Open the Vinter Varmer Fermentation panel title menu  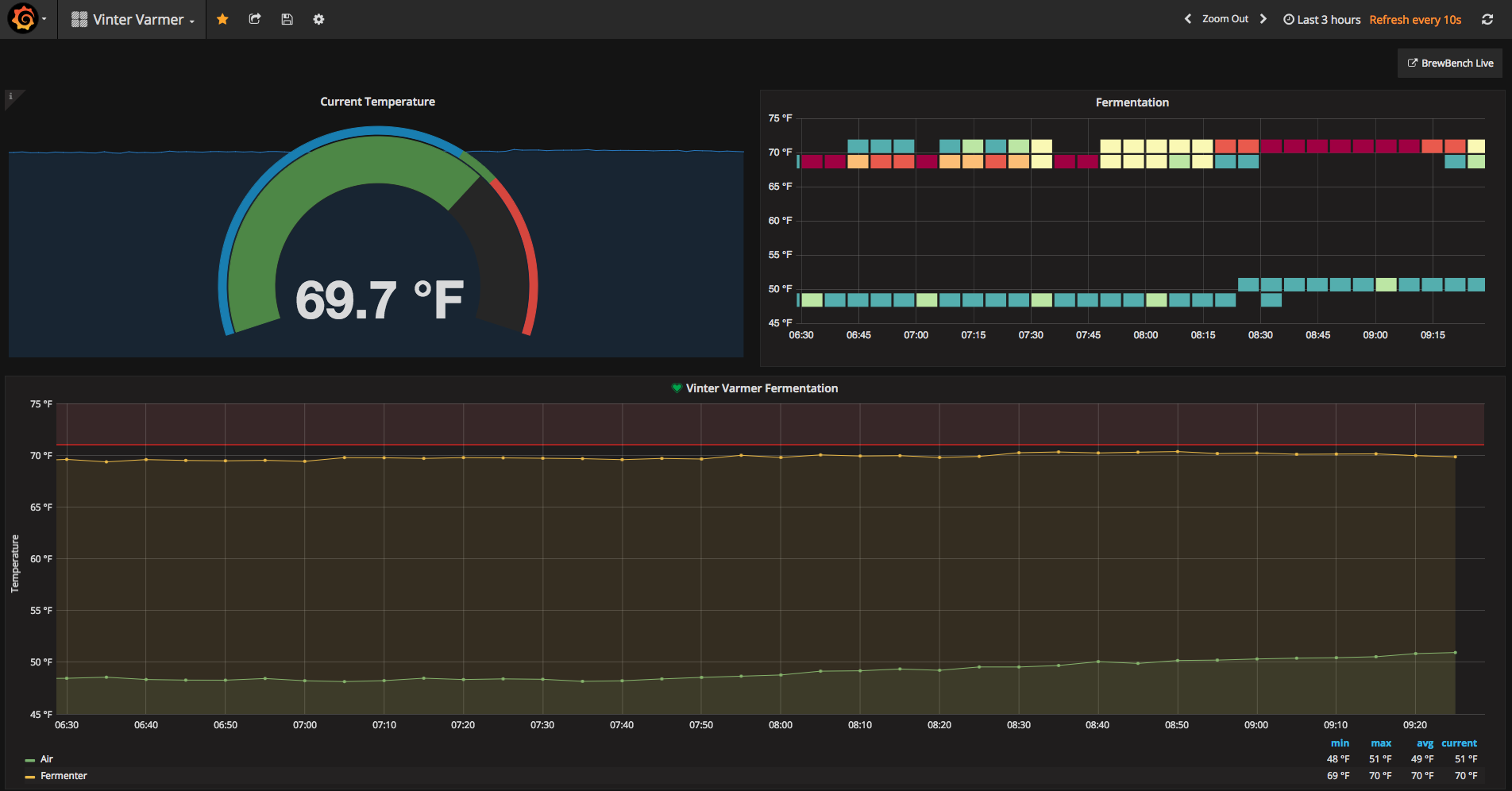[x=764, y=388]
